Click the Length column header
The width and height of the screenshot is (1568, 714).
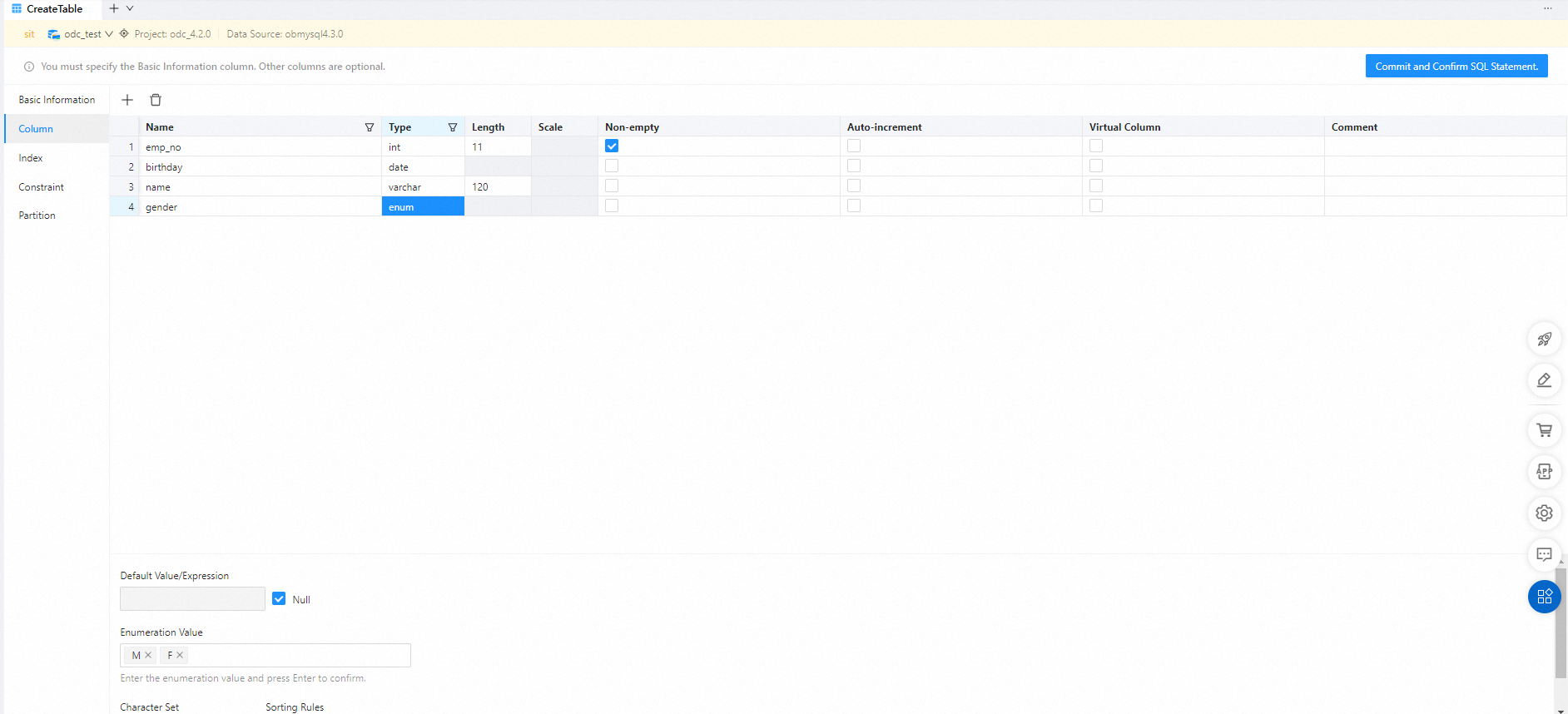tap(498, 127)
